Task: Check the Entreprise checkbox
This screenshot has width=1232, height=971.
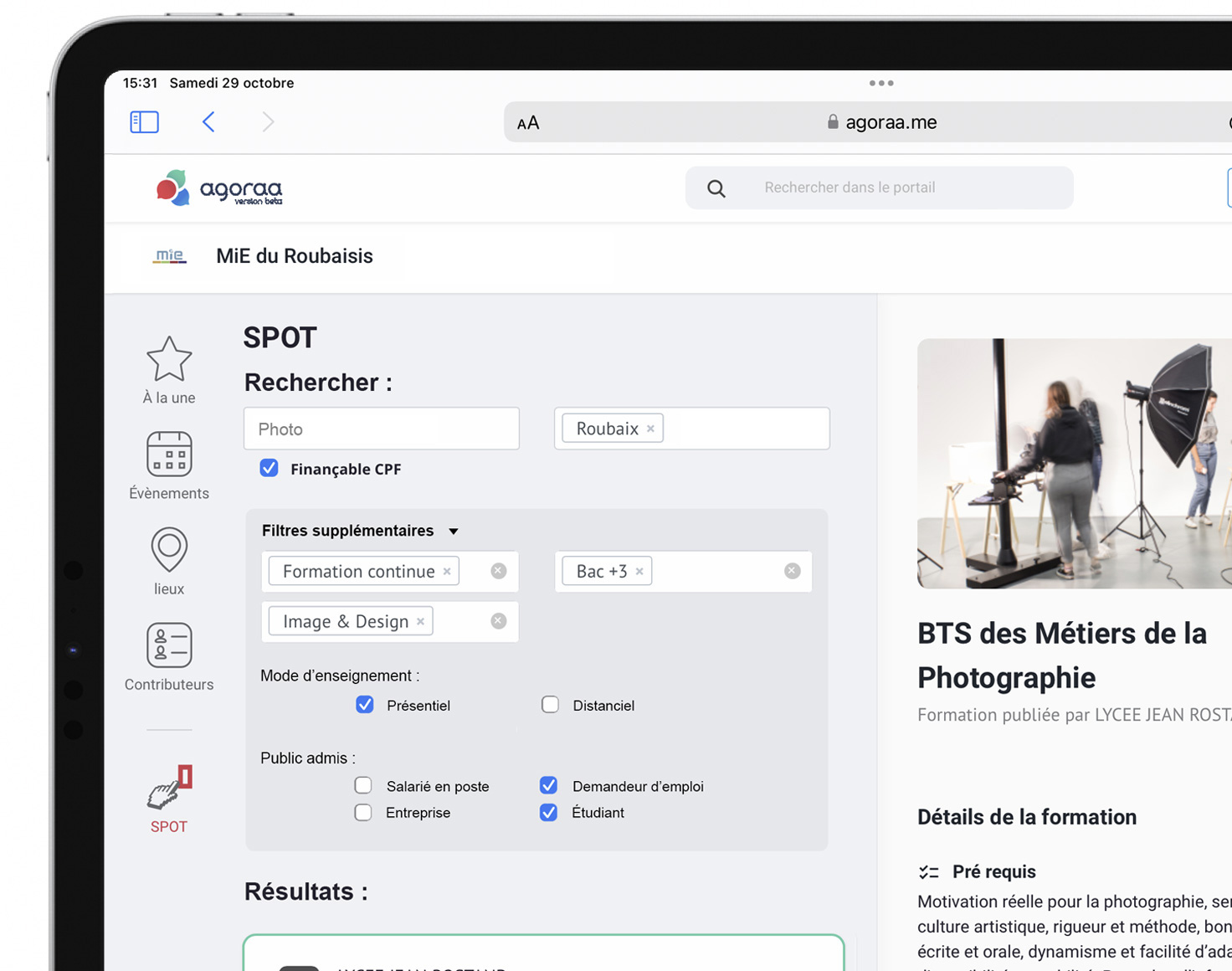Action: [x=363, y=812]
